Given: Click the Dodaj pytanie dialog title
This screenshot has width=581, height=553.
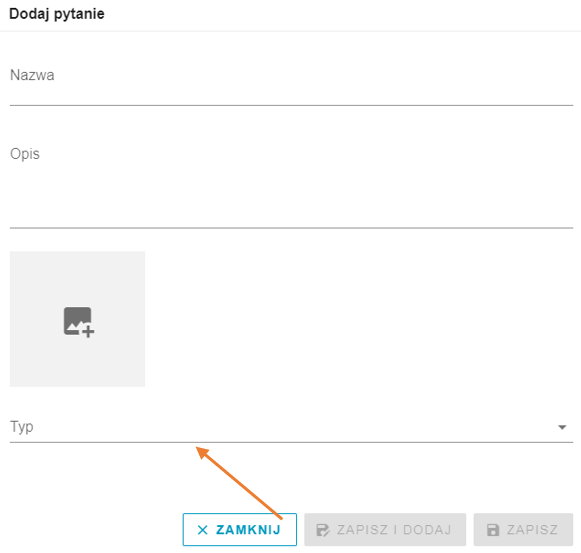Looking at the screenshot, I should pyautogui.click(x=57, y=14).
